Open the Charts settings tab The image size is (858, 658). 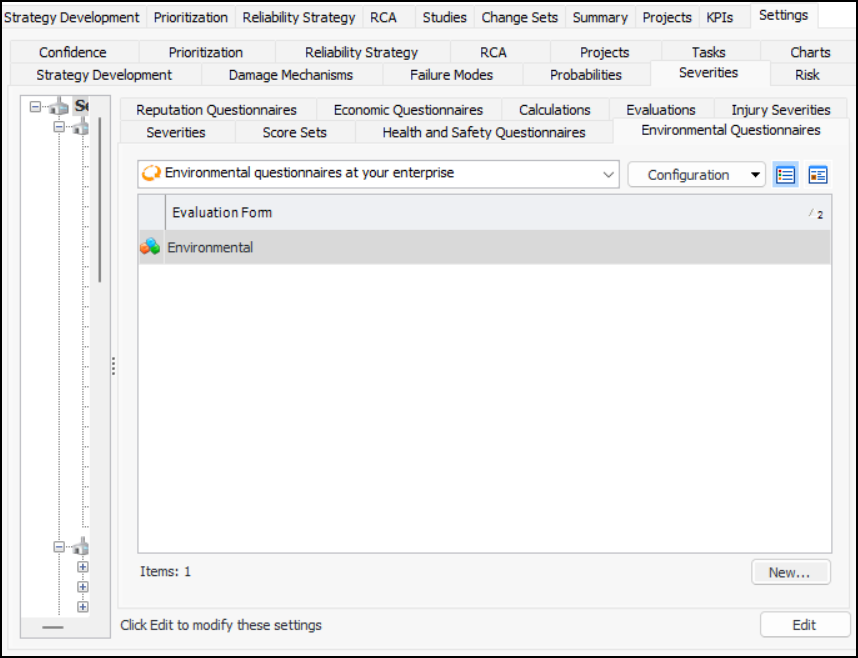point(810,53)
